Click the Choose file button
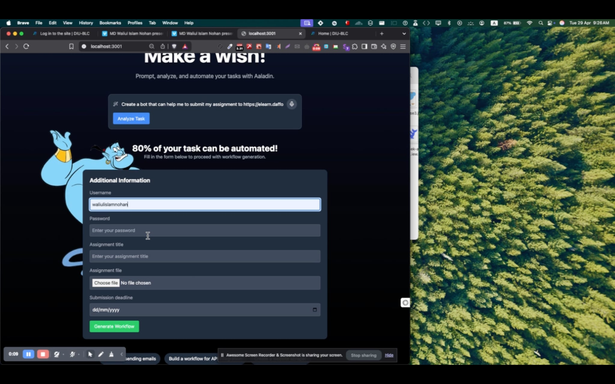Viewport: 615px width, 384px height. (106, 283)
